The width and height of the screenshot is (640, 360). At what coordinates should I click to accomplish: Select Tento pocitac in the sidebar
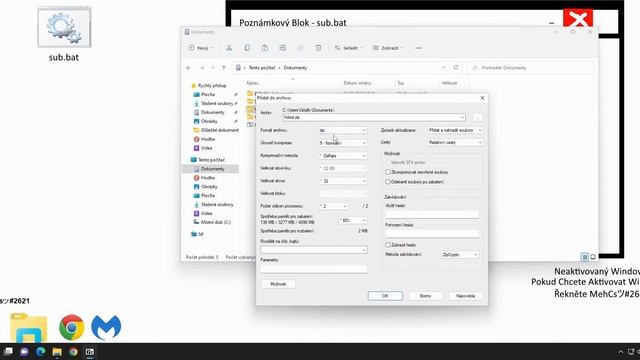tap(207, 160)
